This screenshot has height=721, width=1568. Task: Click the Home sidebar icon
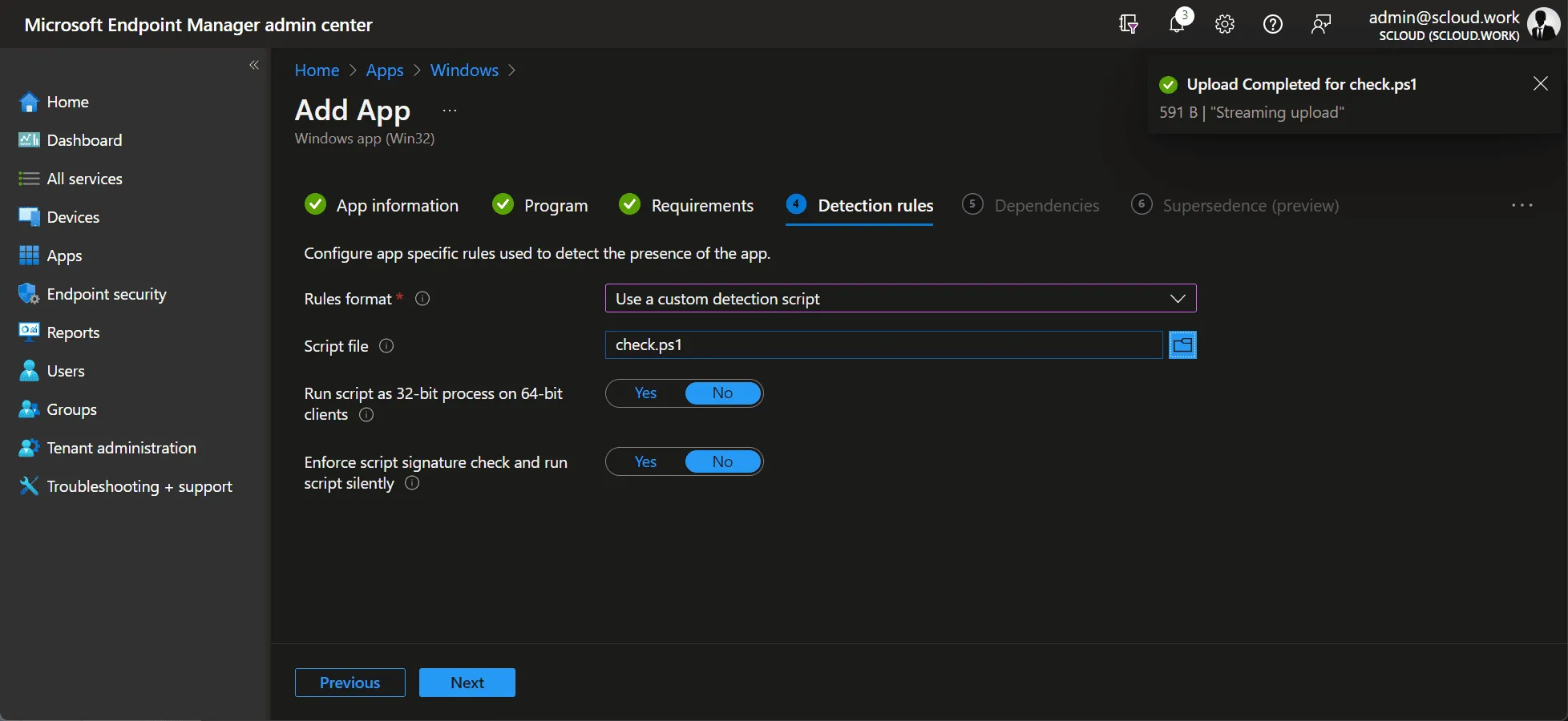tap(29, 102)
